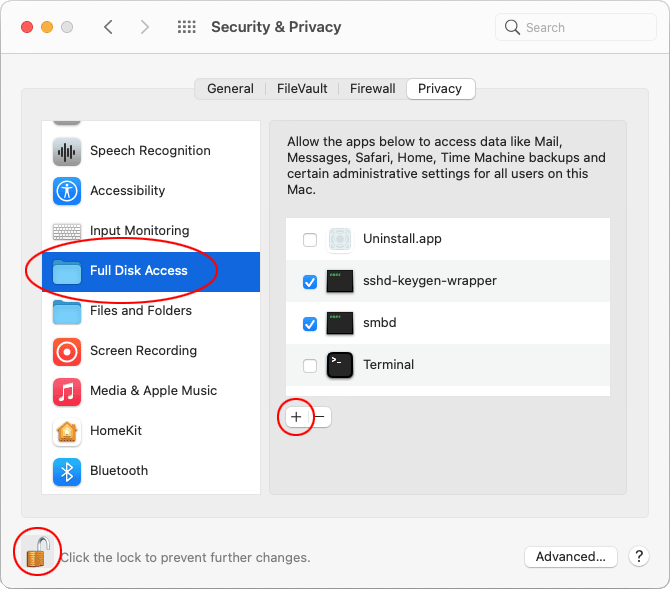Uncheck sshd-keygen-wrapper disk access
Image resolution: width=670 pixels, height=589 pixels.
pos(310,282)
